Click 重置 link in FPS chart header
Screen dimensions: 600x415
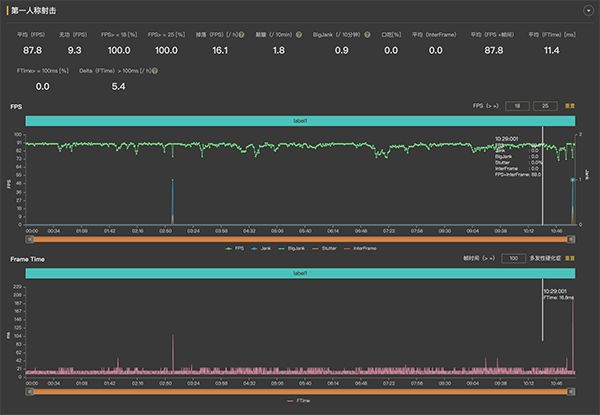tap(571, 105)
